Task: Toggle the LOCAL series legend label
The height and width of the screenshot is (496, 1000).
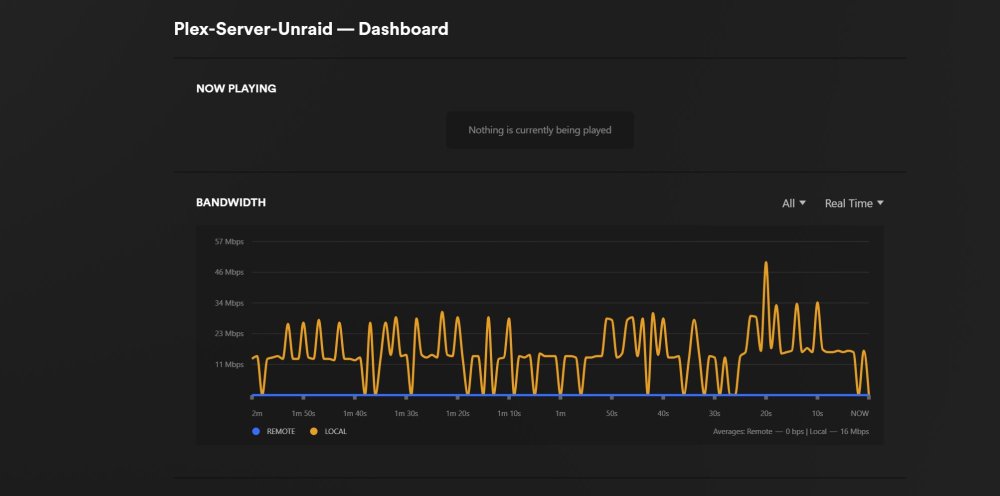Action: pos(335,432)
